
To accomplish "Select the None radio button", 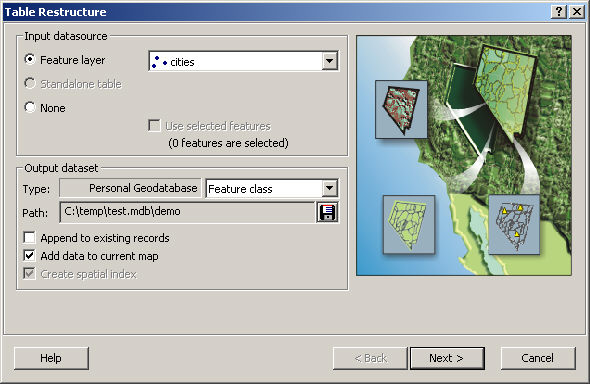I will (30, 108).
